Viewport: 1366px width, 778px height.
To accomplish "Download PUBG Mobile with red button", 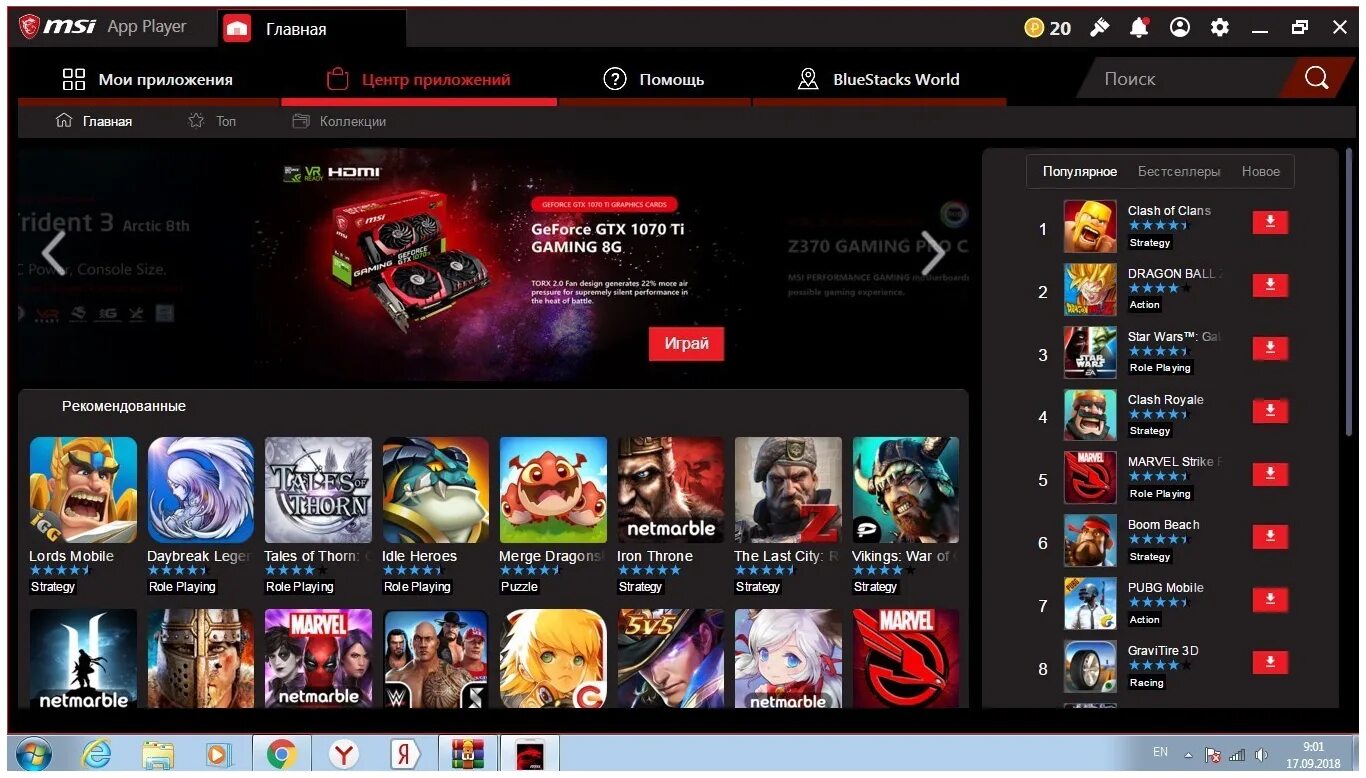I will [x=1270, y=600].
